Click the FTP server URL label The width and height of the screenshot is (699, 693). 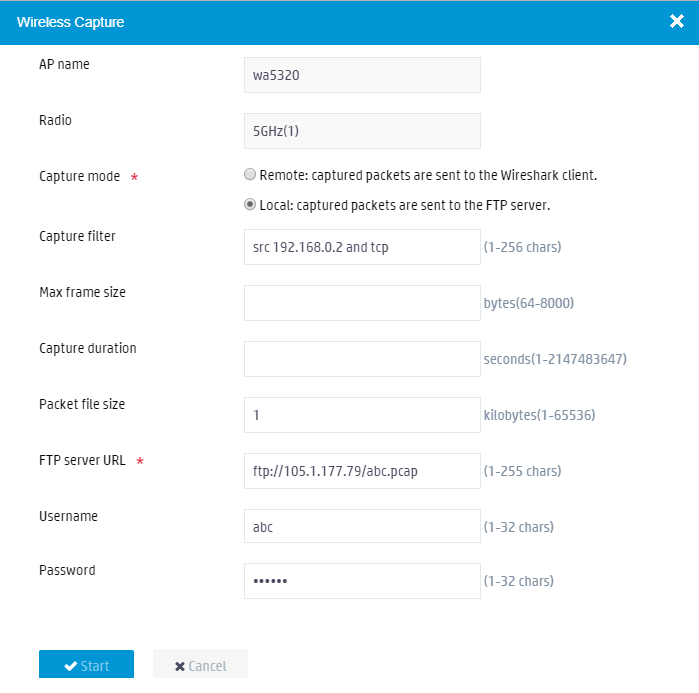(82, 460)
